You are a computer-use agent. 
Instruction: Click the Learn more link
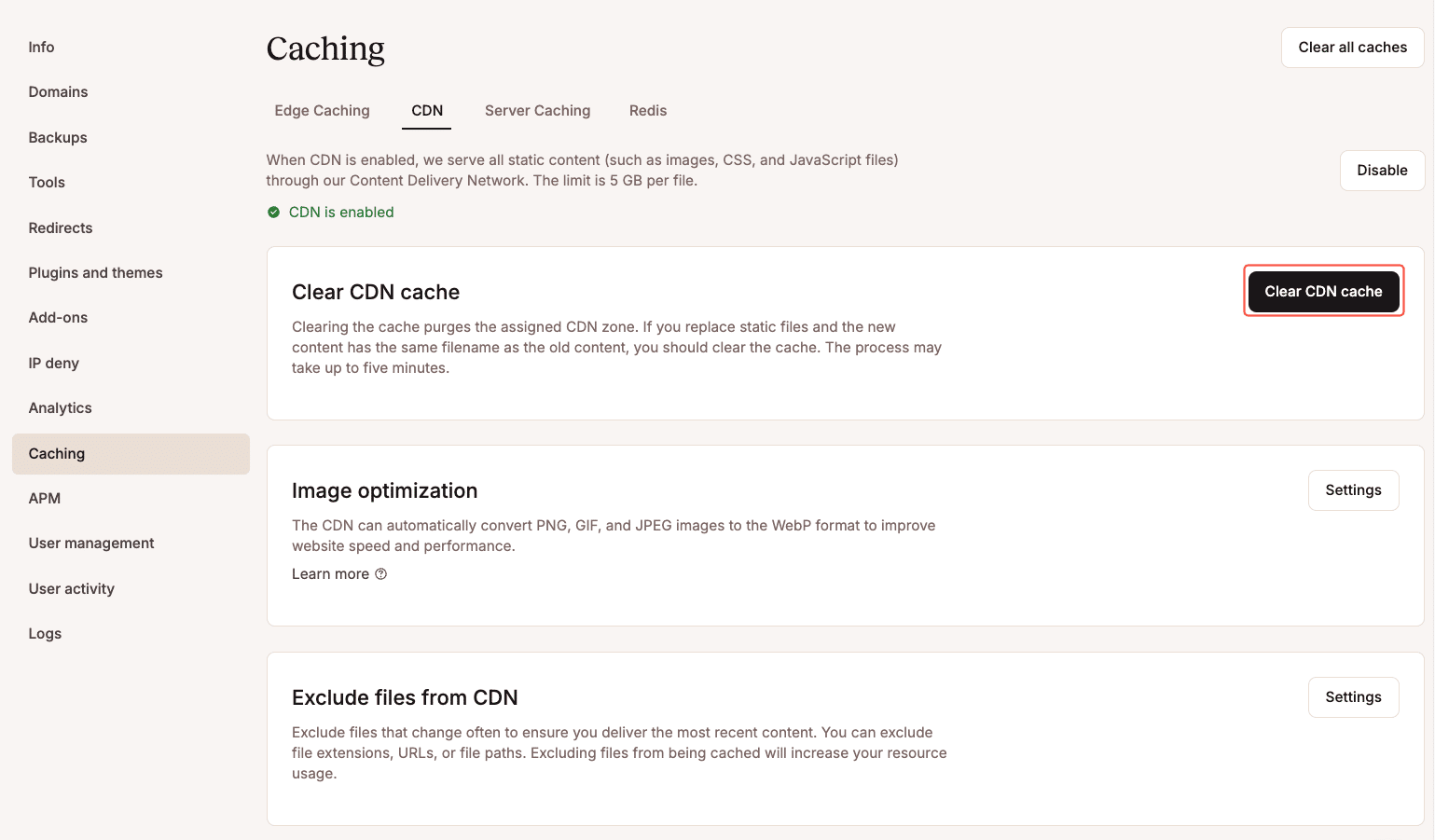click(330, 573)
